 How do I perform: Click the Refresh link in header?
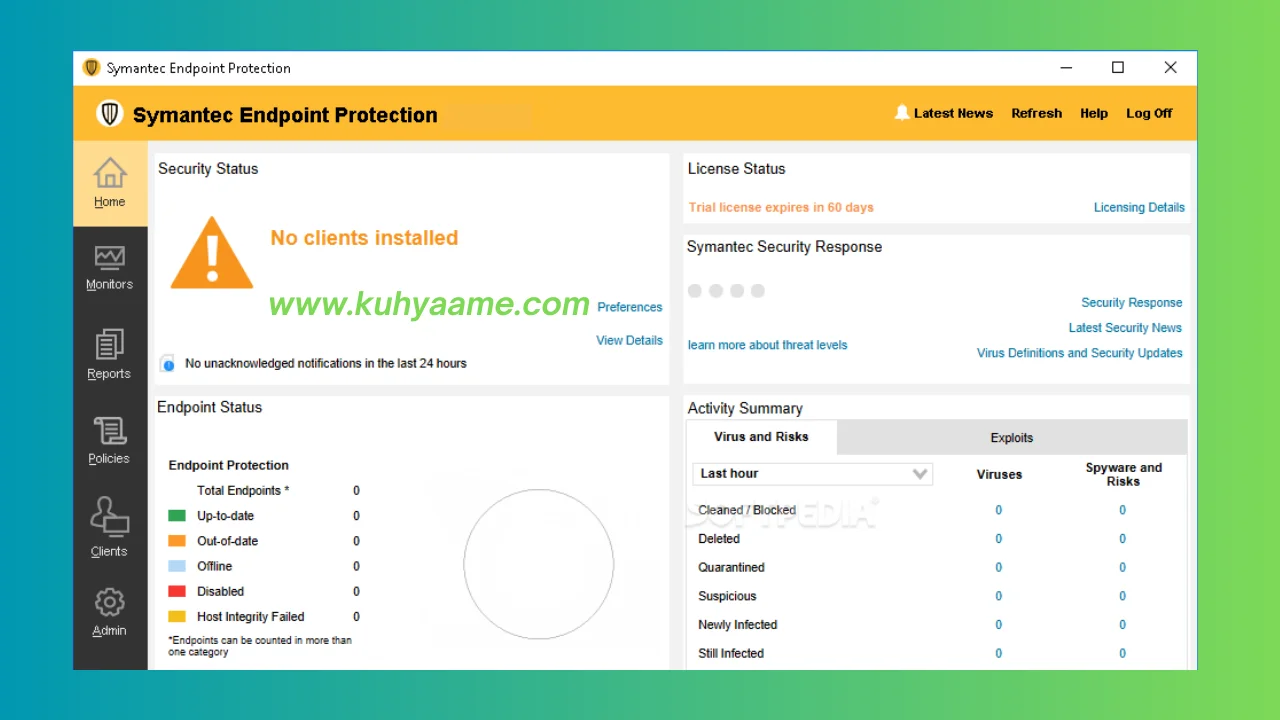coord(1036,113)
